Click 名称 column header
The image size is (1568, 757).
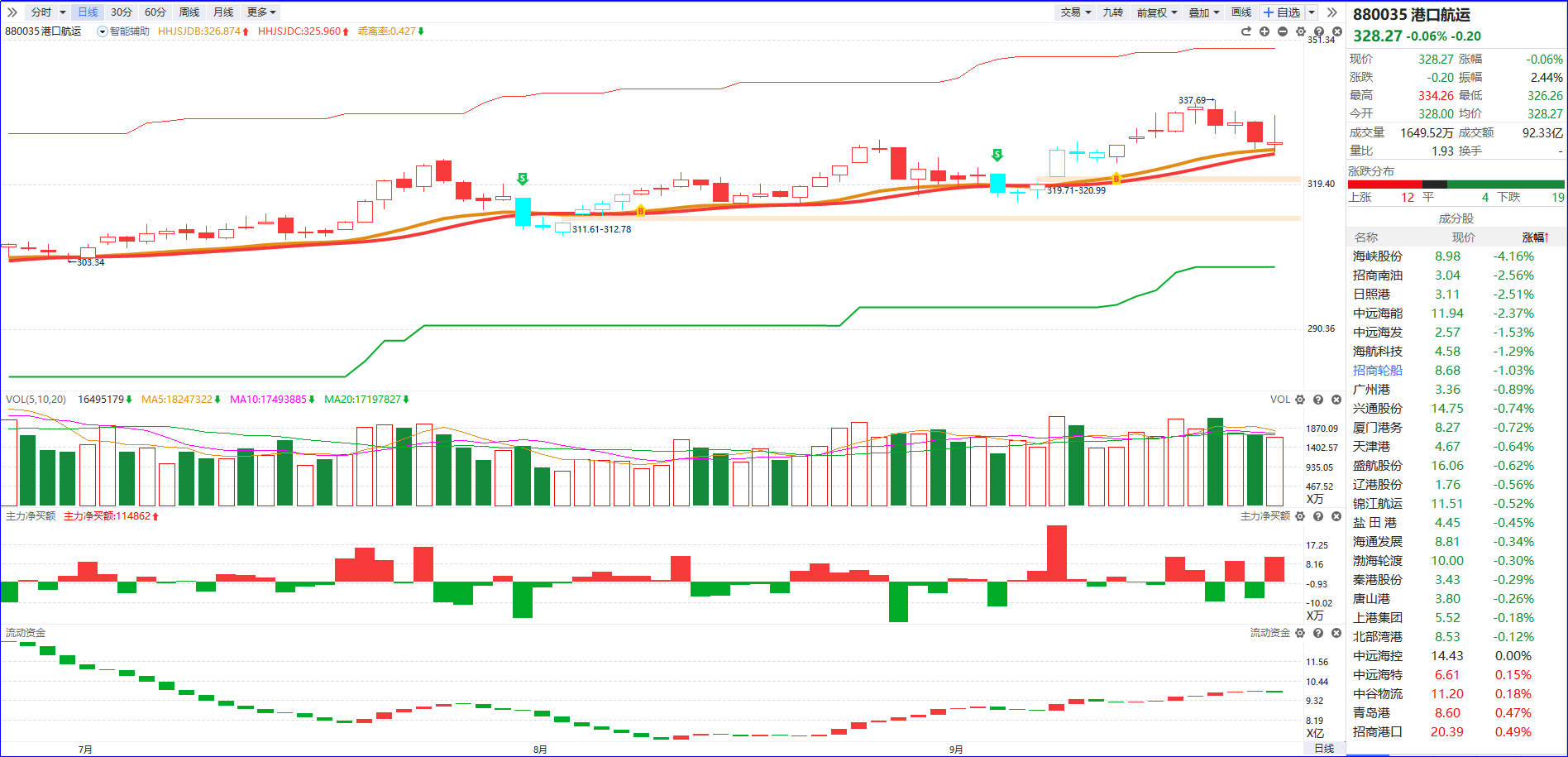click(1366, 237)
